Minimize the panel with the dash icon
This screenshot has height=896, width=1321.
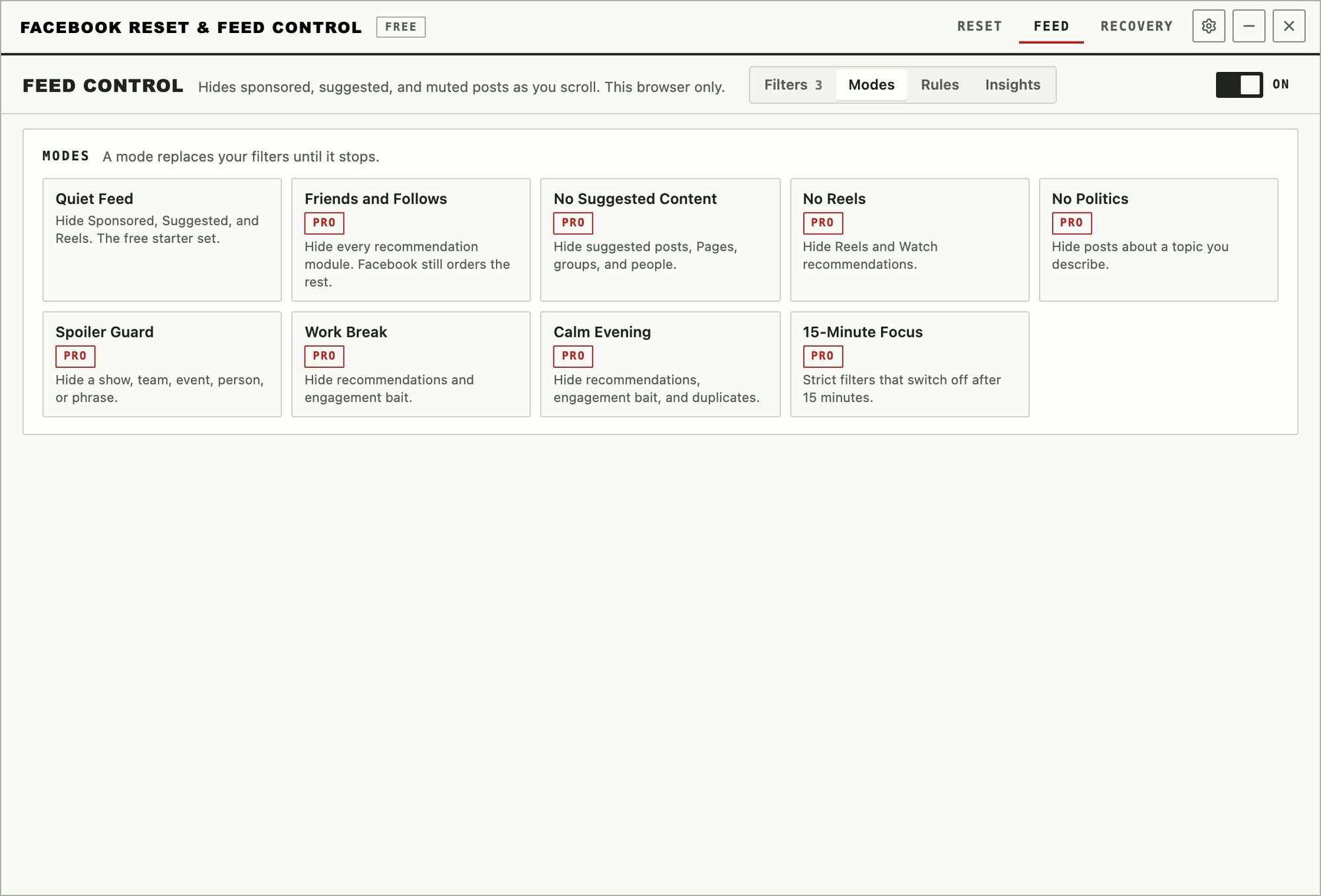[1249, 26]
